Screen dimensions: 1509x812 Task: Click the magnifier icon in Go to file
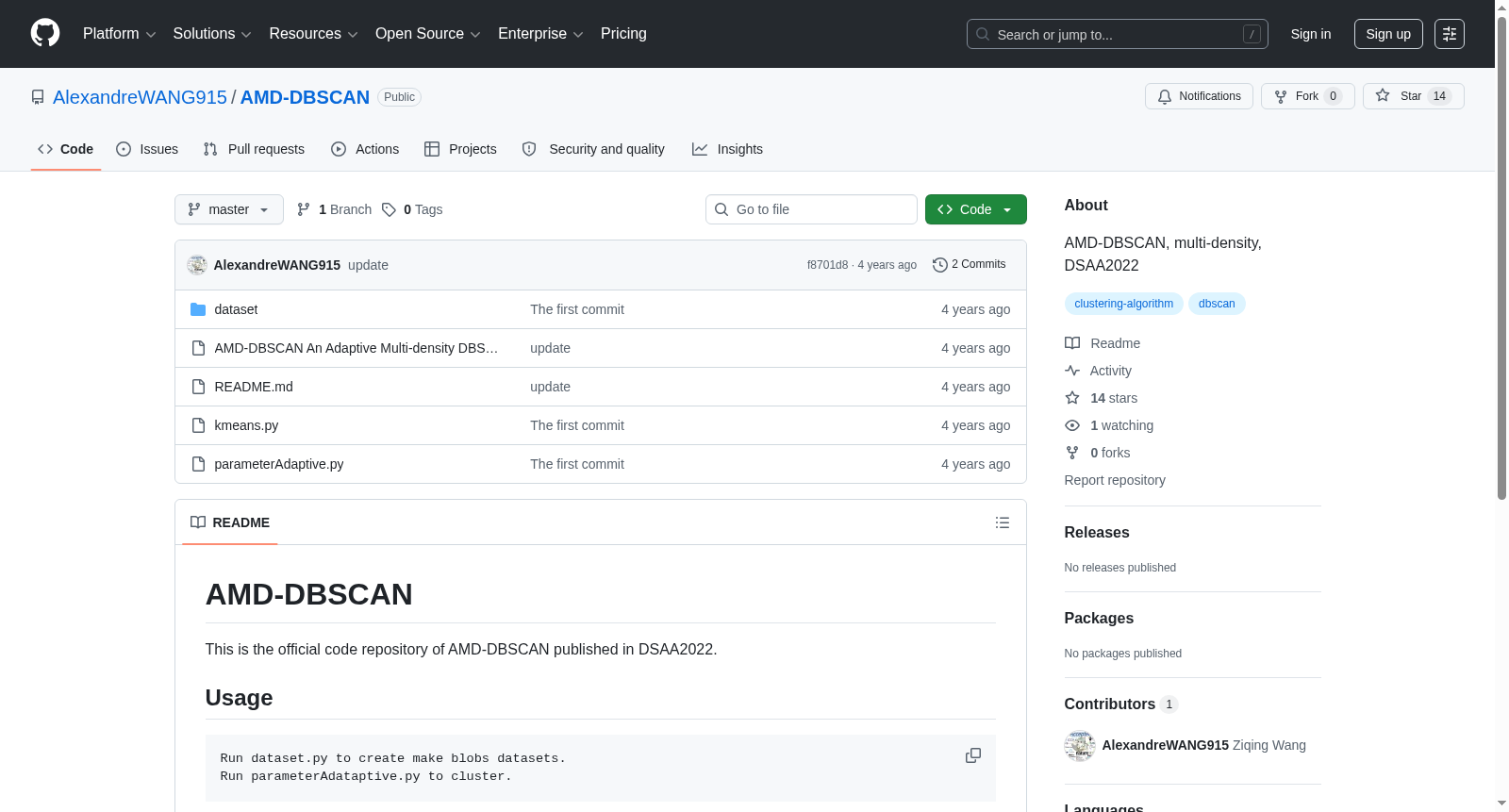[721, 209]
